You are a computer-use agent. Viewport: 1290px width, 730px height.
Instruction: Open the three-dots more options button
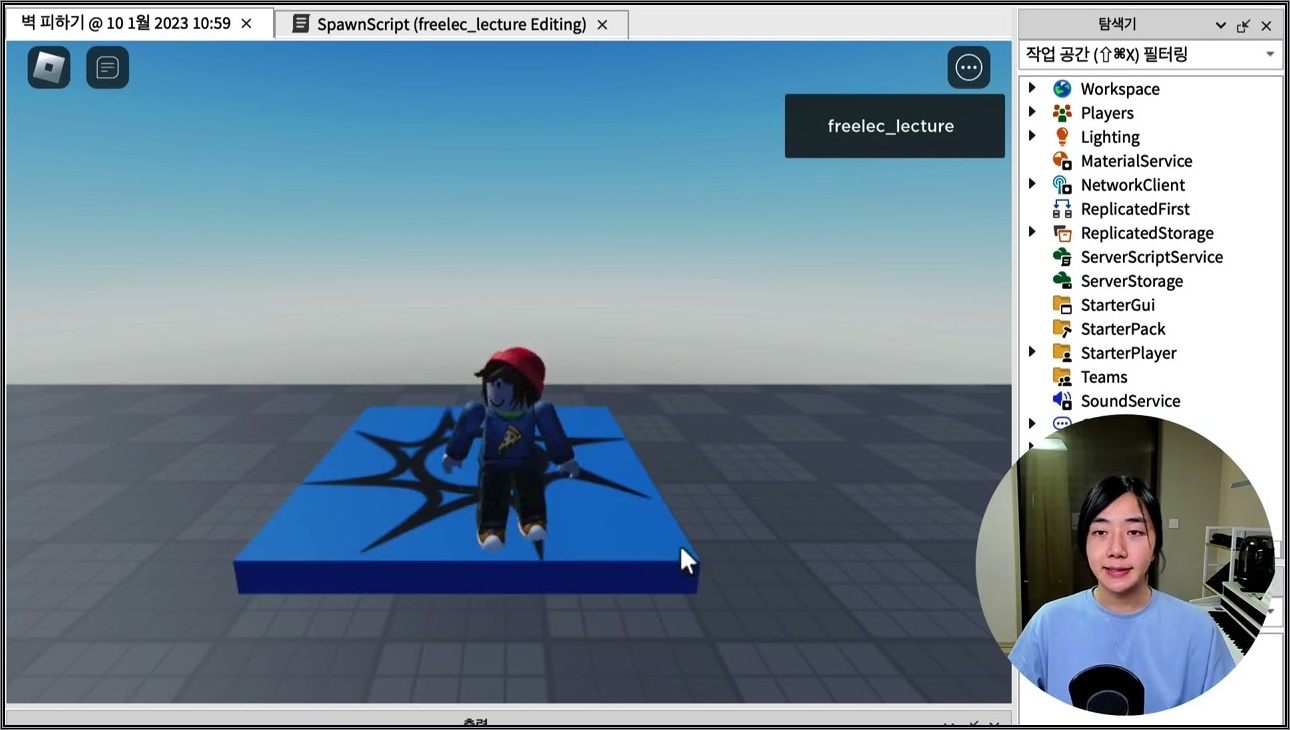[x=969, y=67]
